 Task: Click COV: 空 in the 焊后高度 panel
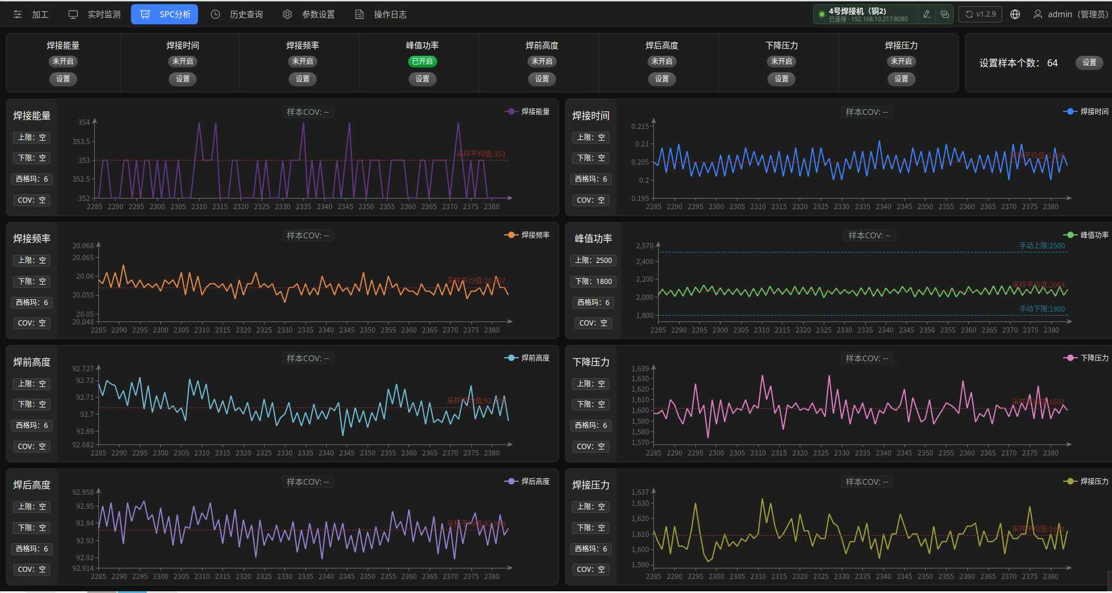point(32,569)
